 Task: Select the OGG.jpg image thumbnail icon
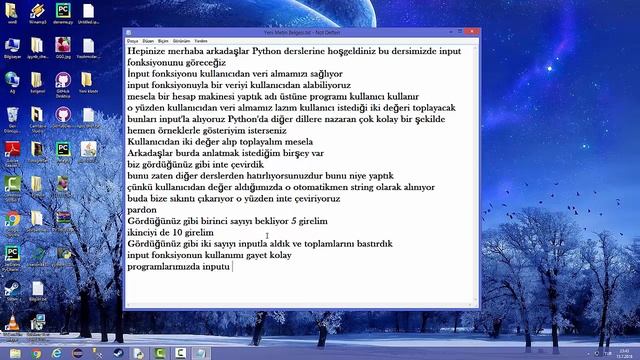[63, 48]
